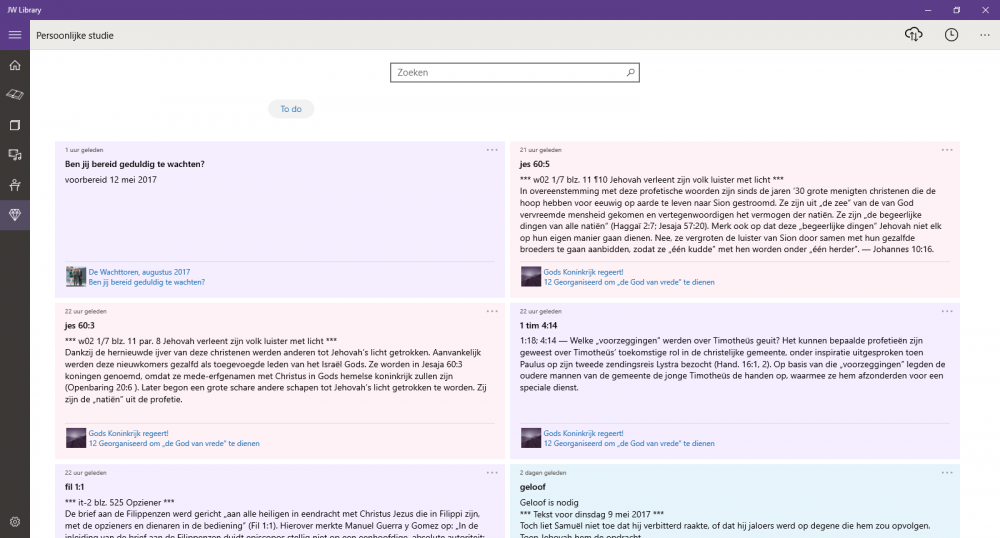Open the options menu on 'jes 60:3' note

(492, 311)
